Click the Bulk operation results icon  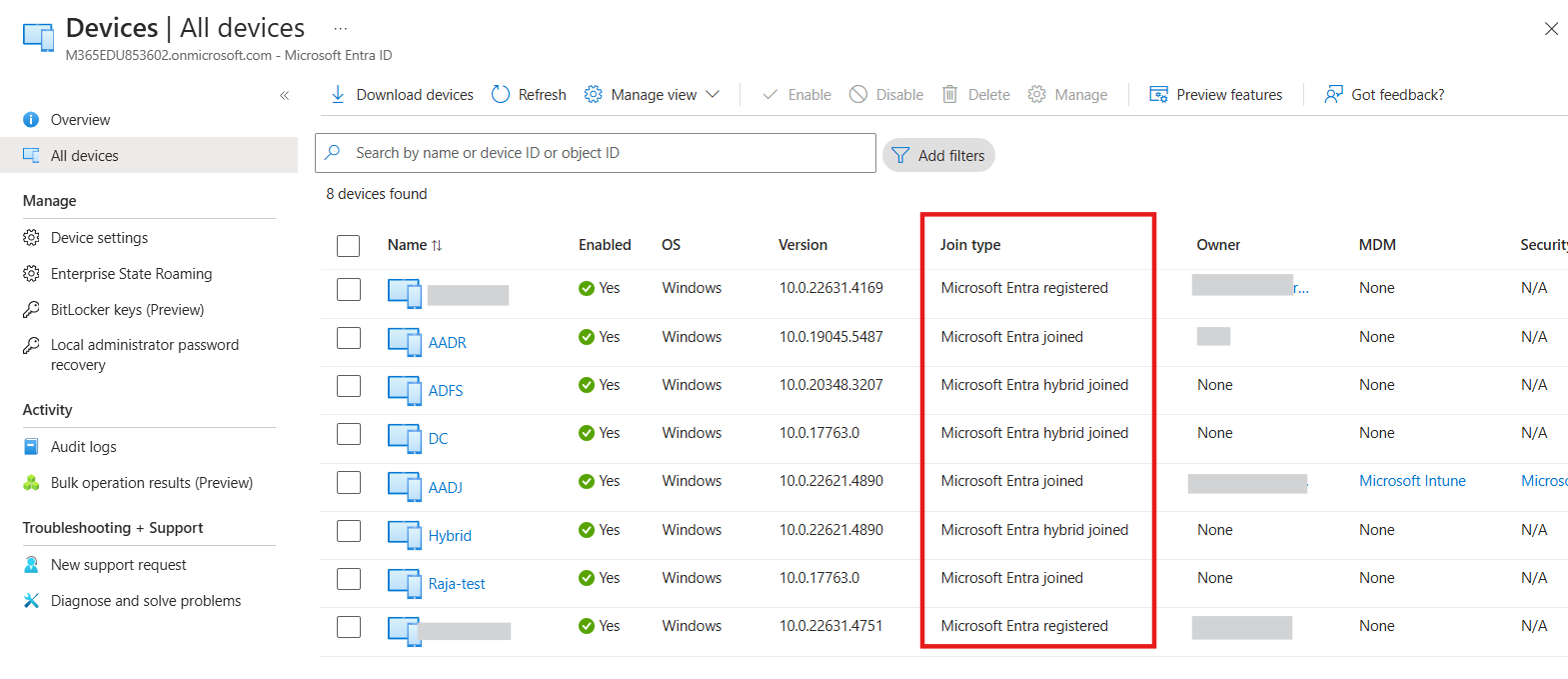coord(31,482)
